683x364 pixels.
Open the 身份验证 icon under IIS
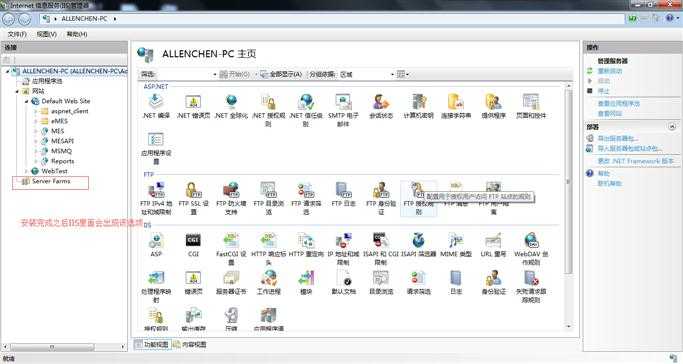(x=493, y=278)
